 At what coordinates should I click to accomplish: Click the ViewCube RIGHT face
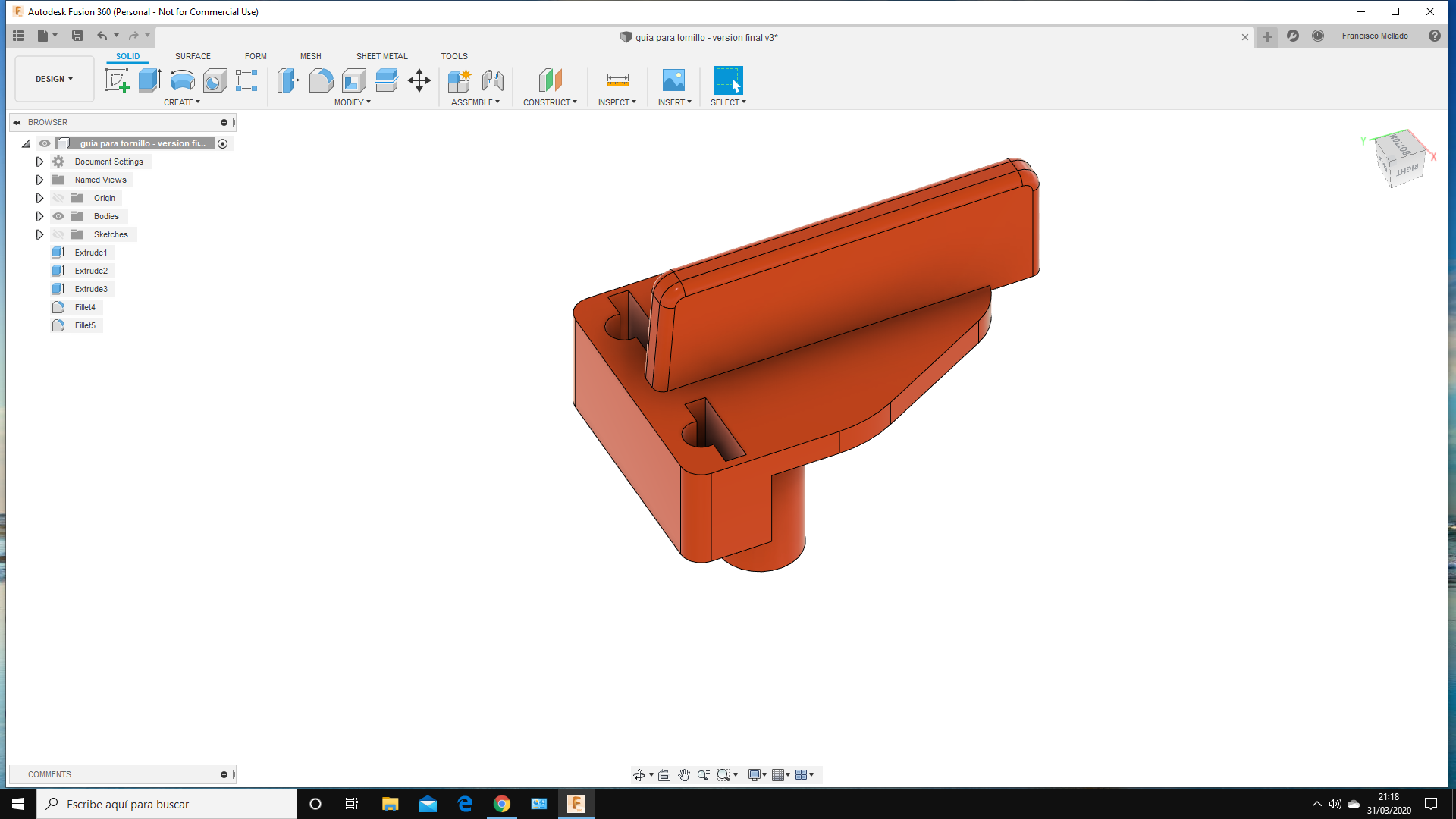coord(1407,171)
